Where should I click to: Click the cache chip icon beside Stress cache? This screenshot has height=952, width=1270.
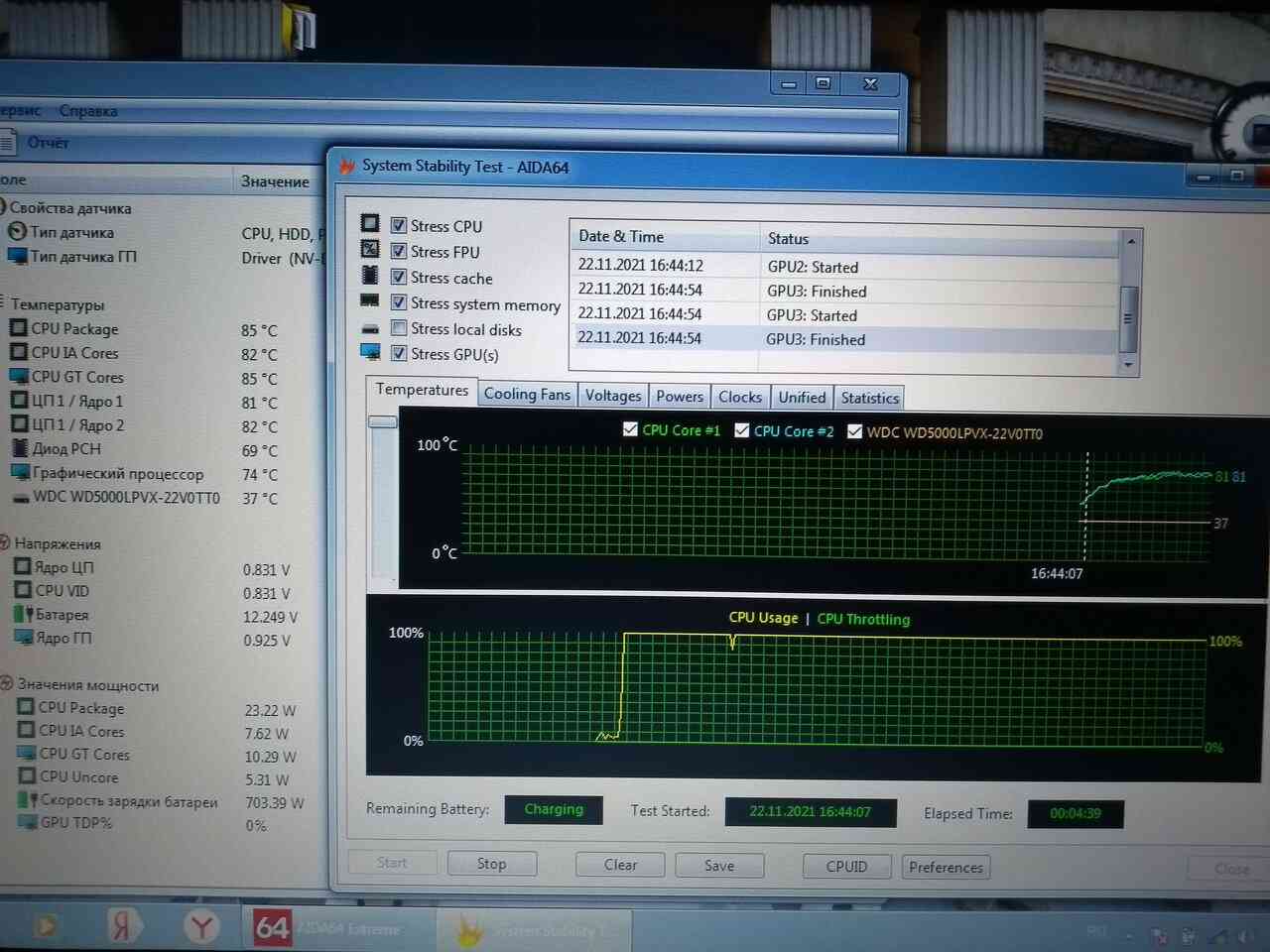tap(370, 275)
